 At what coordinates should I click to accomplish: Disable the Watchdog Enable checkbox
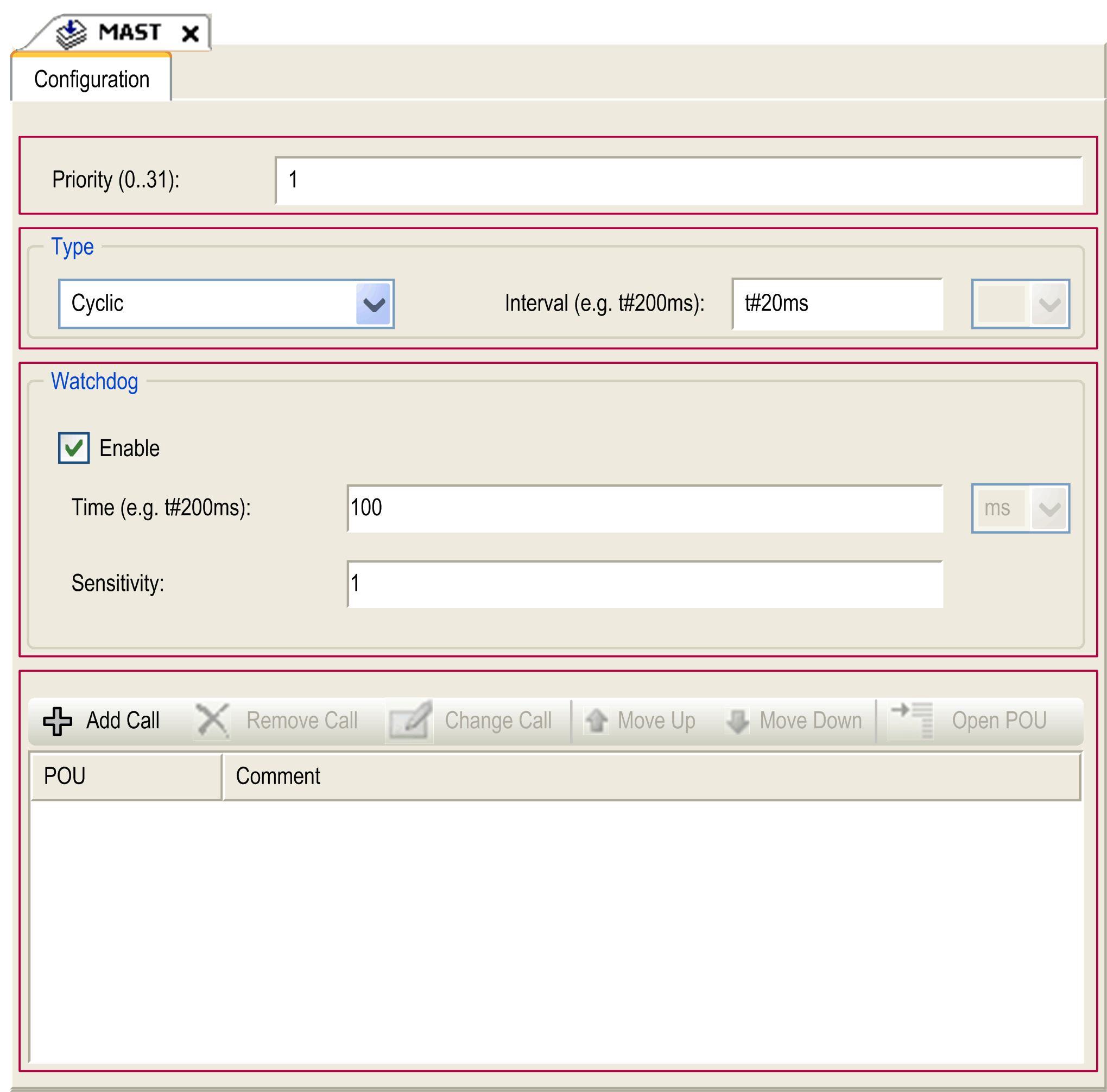[x=73, y=447]
